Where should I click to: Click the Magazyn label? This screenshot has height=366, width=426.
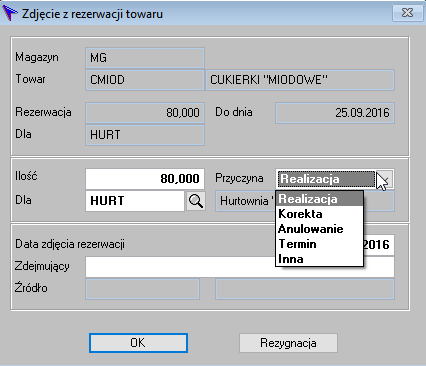[37, 57]
